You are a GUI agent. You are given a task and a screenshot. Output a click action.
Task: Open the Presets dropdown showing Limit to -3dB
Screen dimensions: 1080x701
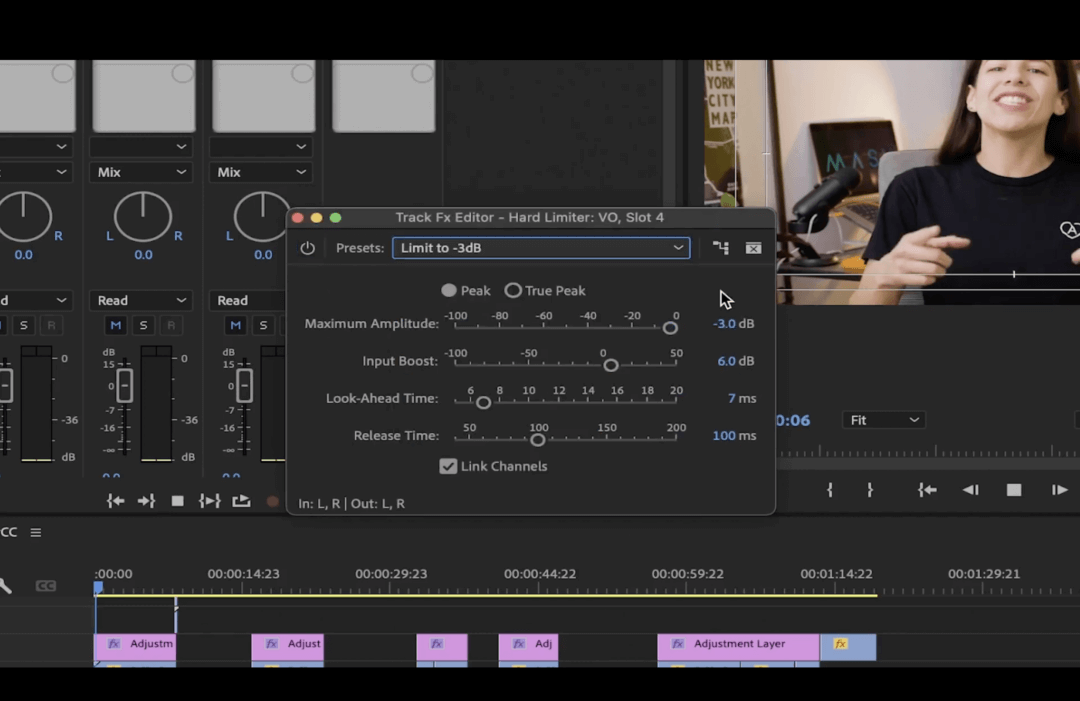click(540, 248)
